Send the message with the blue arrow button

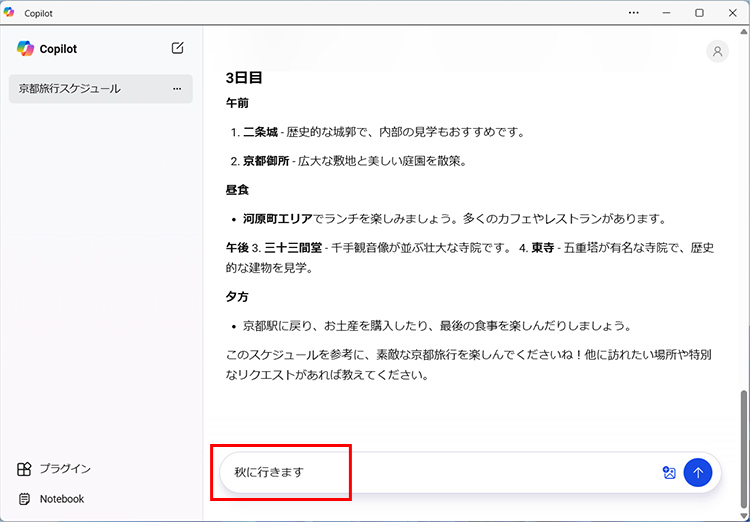point(698,473)
